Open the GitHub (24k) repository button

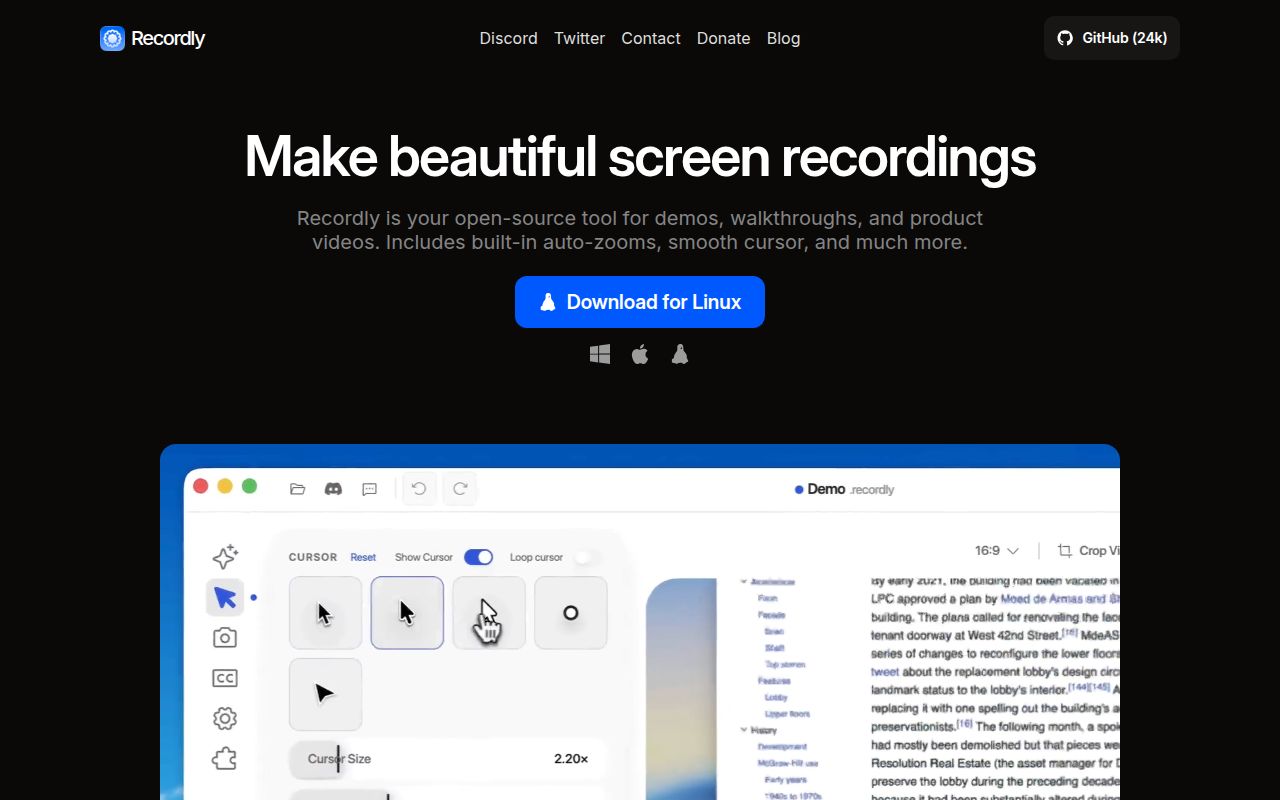1112,38
